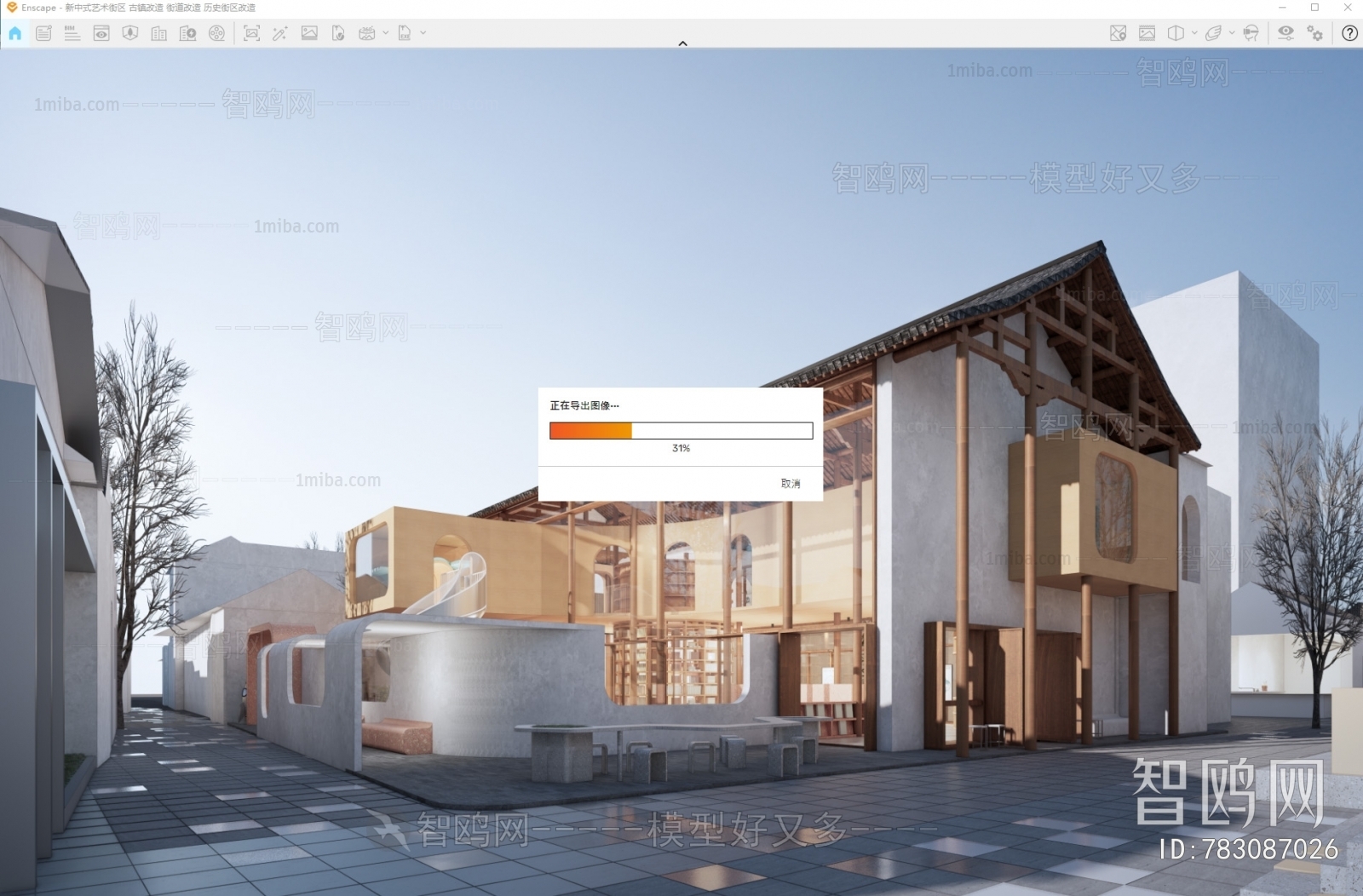The image size is (1363, 896).
Task: Open the video editor tool
Action: (x=217, y=33)
